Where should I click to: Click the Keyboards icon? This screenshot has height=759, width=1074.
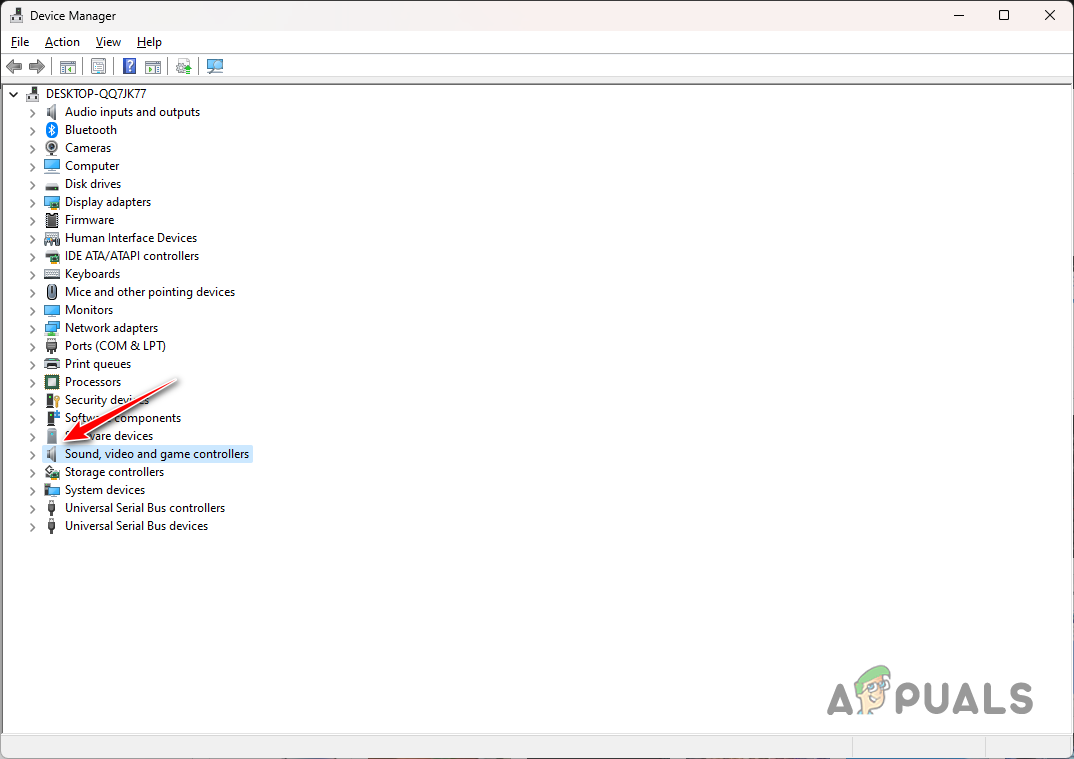click(x=52, y=274)
